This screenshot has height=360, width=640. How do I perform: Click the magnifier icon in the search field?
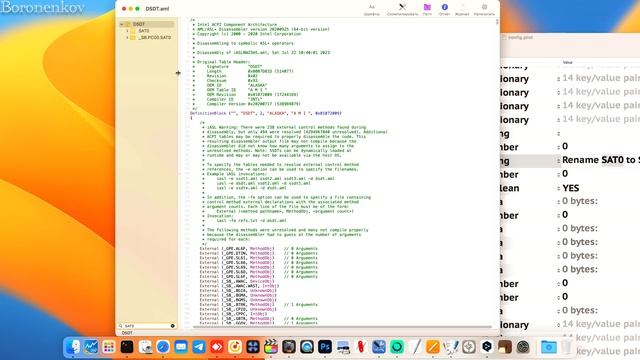point(121,326)
